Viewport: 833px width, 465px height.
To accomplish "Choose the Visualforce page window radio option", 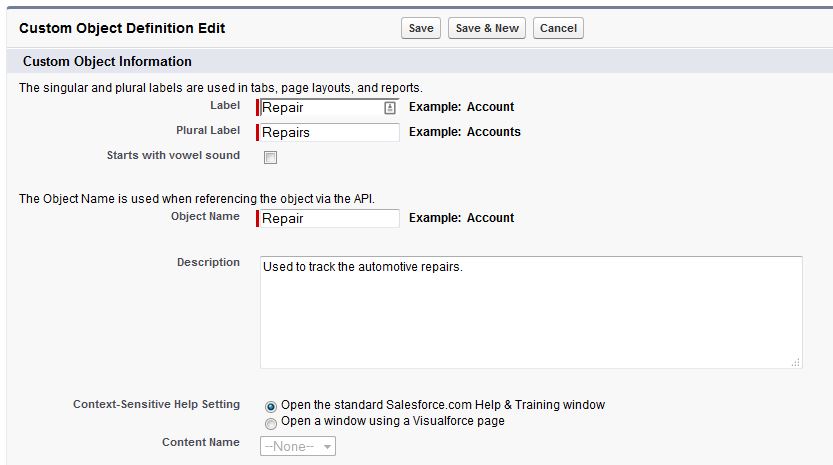I will (x=271, y=422).
